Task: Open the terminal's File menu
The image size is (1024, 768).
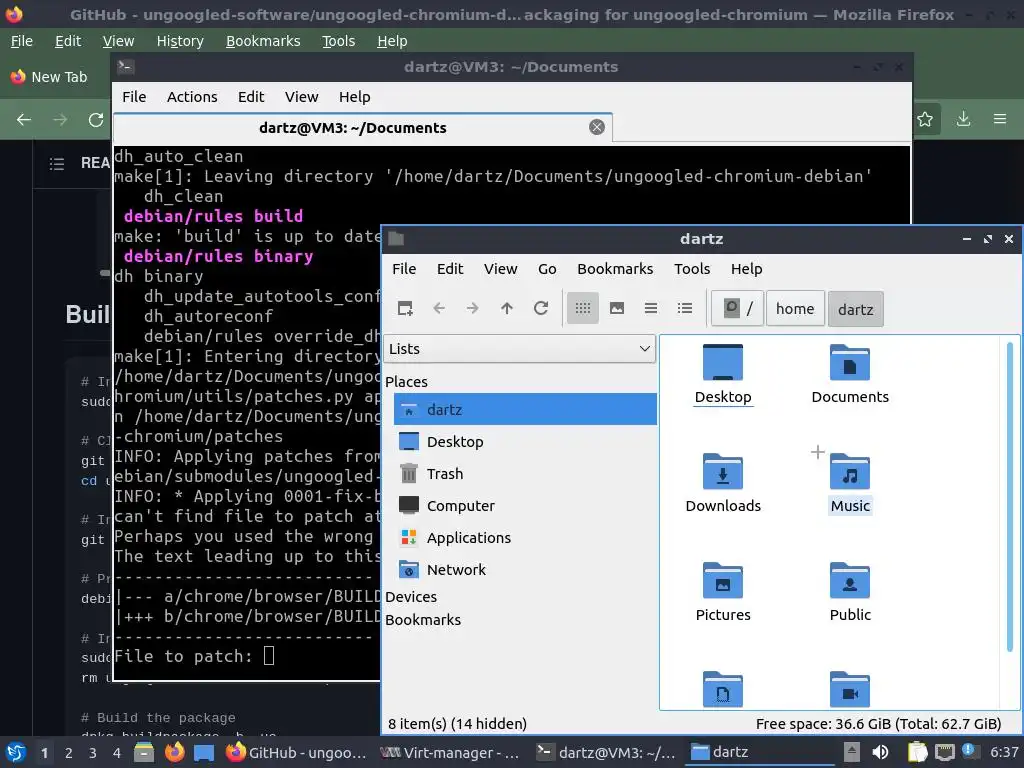Action: click(134, 97)
